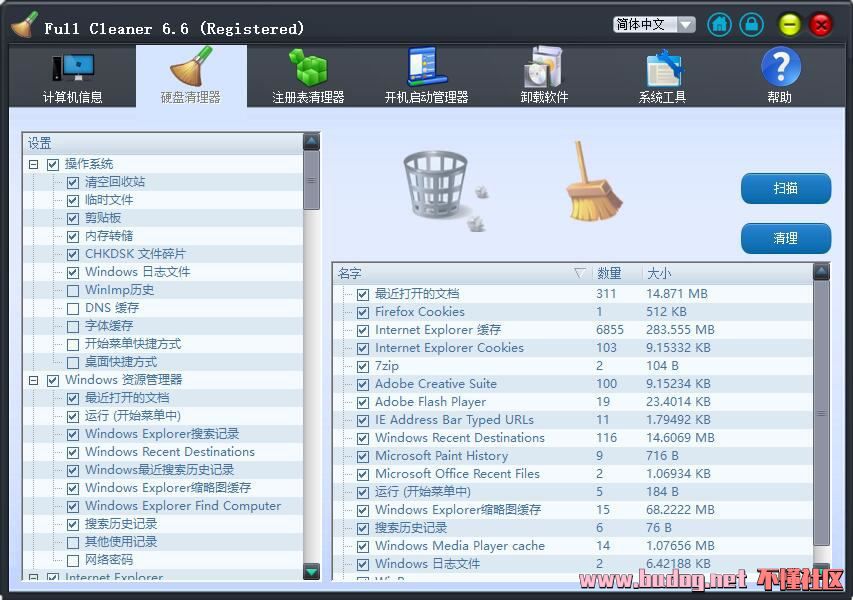Uncheck Firefox Cookies in results list
853x600 pixels.
(x=363, y=312)
